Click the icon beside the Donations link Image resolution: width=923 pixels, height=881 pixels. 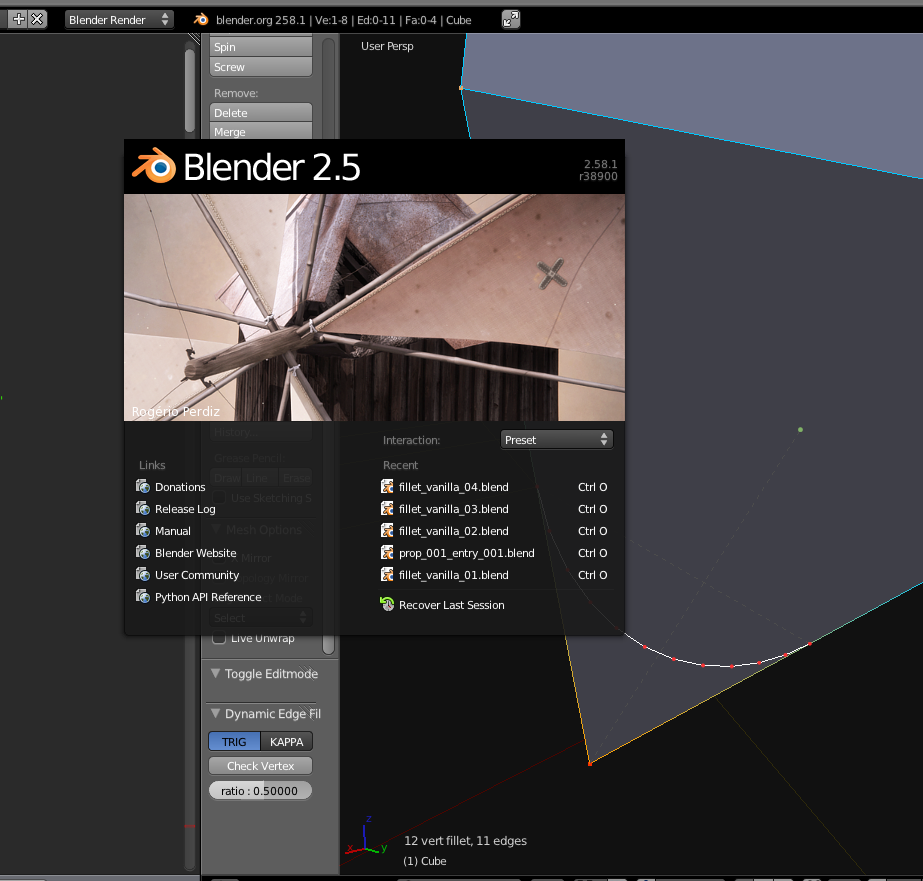tap(142, 487)
